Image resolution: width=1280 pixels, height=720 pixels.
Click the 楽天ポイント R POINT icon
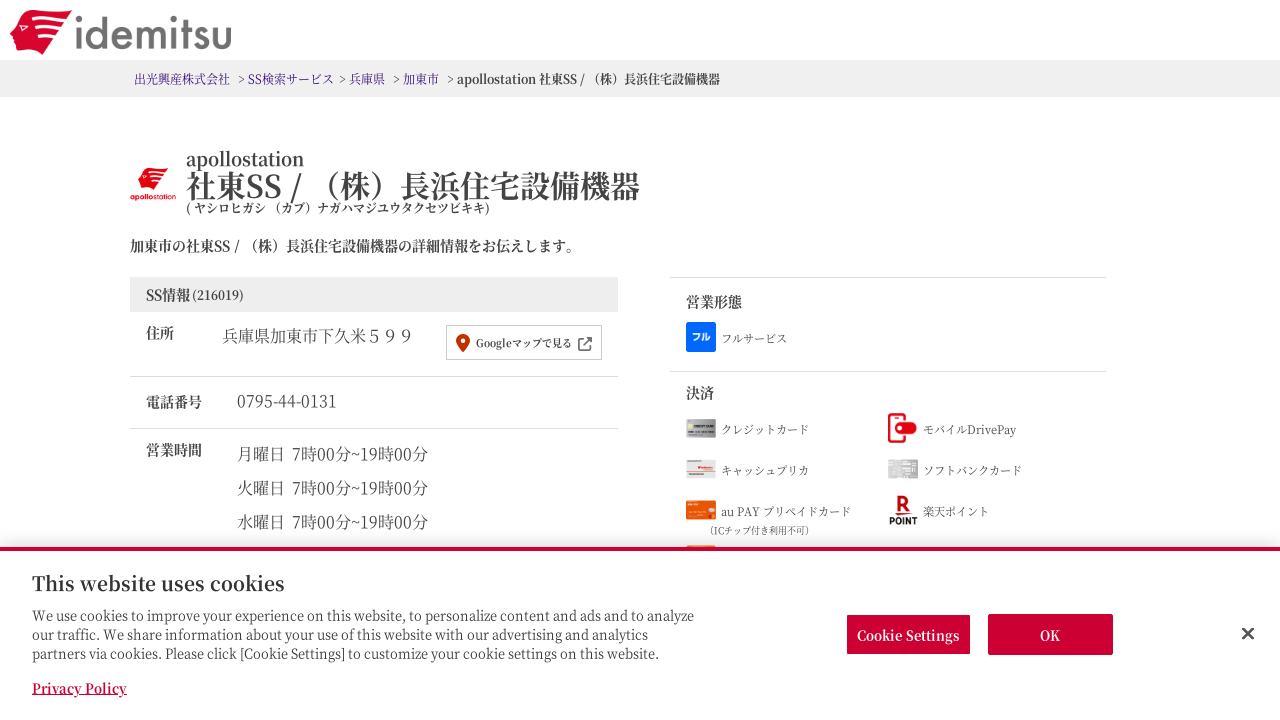click(x=902, y=510)
